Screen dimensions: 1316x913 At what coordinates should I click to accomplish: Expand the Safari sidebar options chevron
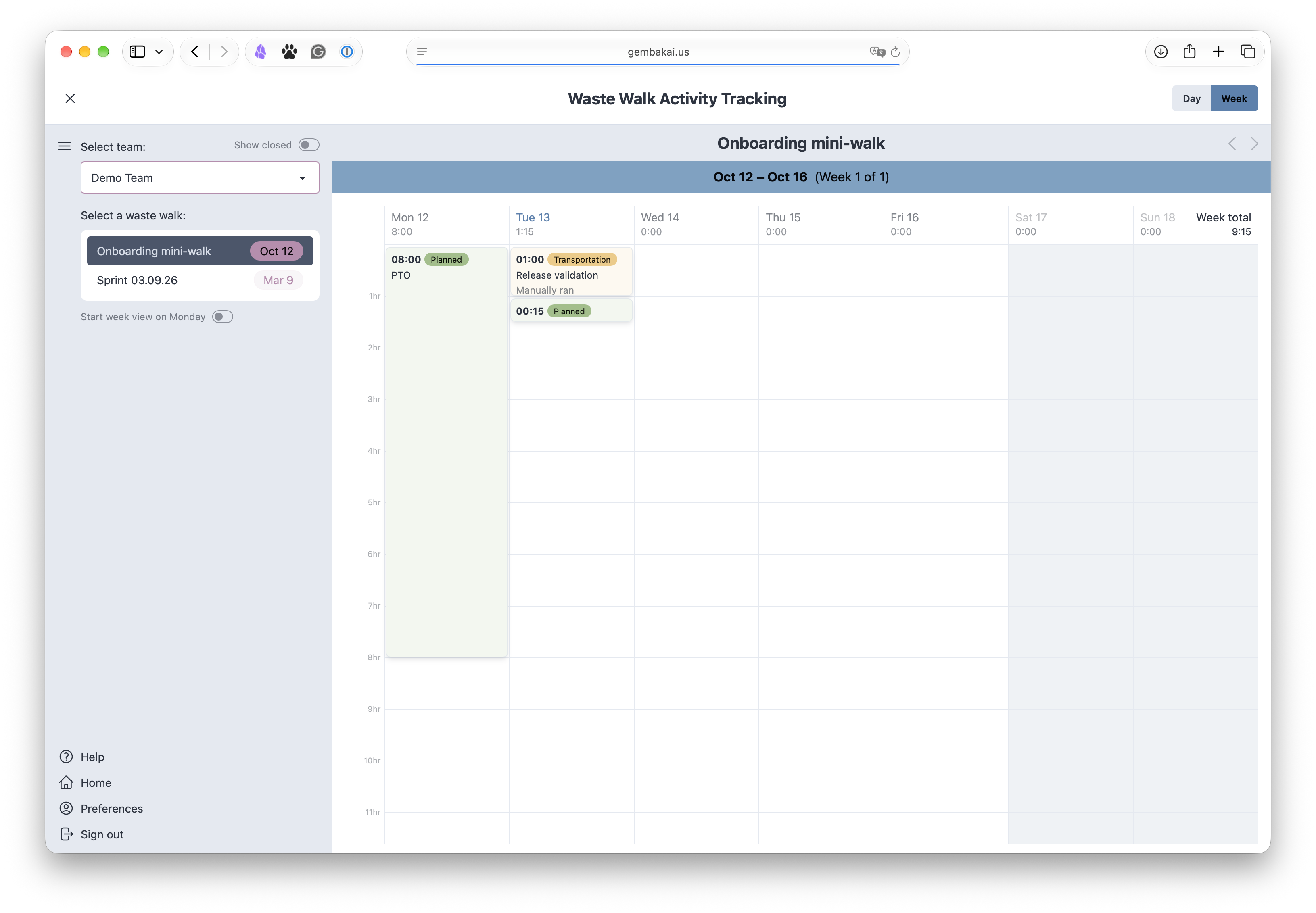click(x=159, y=52)
